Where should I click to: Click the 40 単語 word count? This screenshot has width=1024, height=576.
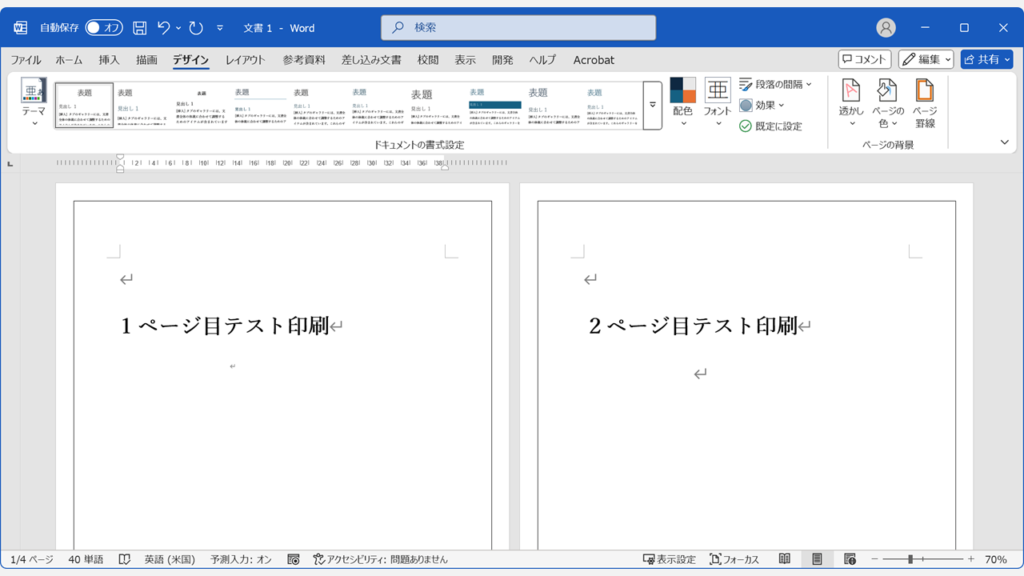tap(86, 560)
